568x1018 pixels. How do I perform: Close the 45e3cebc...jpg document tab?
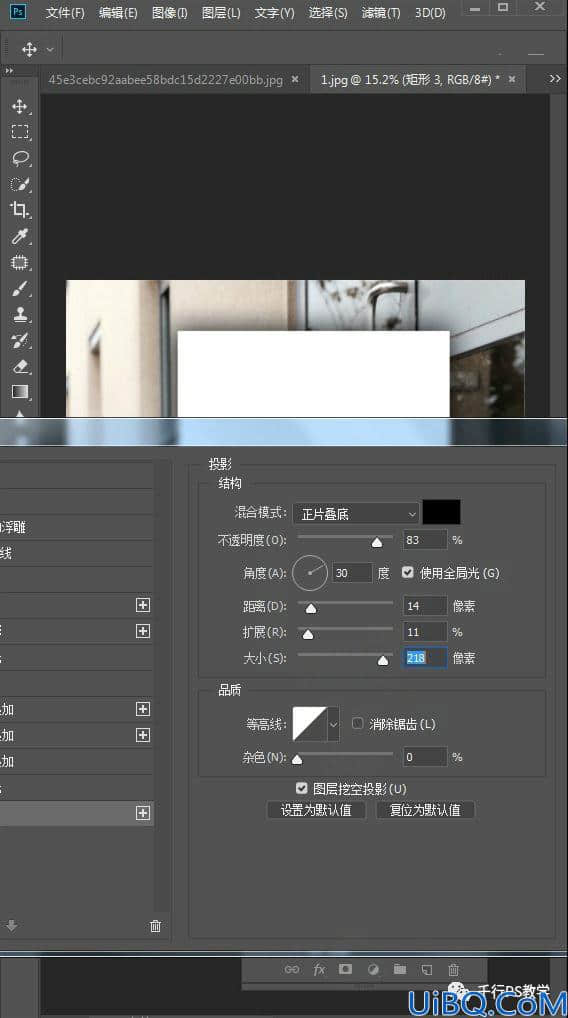(x=295, y=79)
